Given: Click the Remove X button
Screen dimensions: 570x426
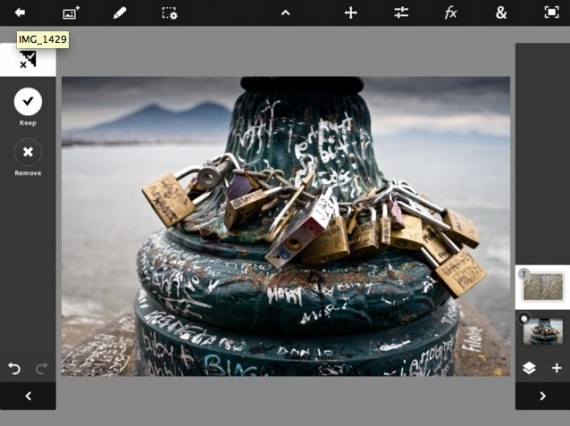Looking at the screenshot, I should tap(28, 152).
